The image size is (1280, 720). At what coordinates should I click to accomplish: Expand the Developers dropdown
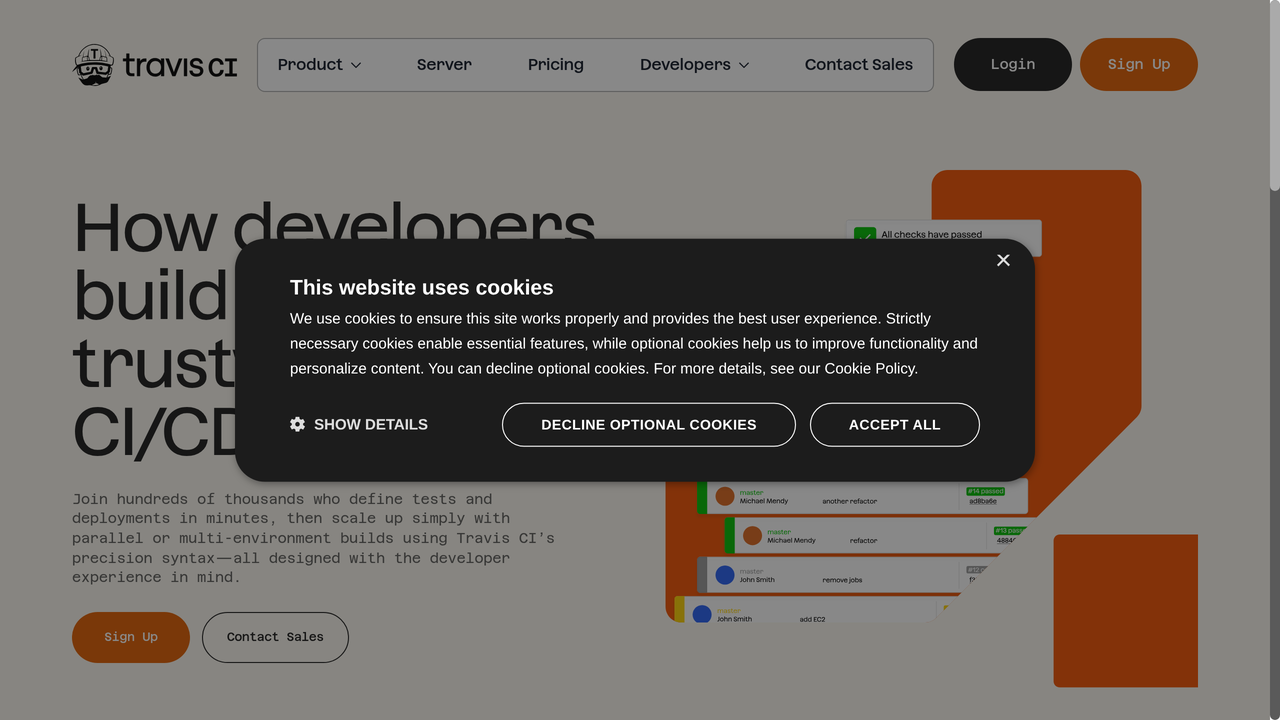[x=694, y=64]
